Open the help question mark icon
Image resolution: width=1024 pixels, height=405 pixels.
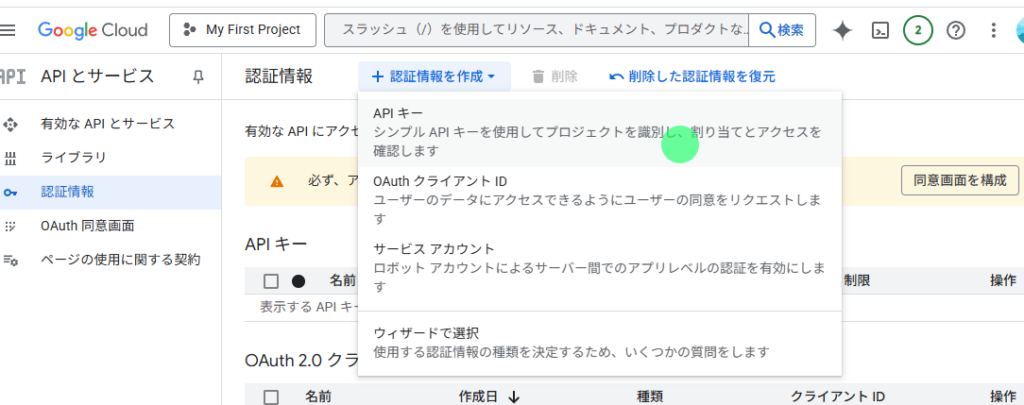[956, 30]
